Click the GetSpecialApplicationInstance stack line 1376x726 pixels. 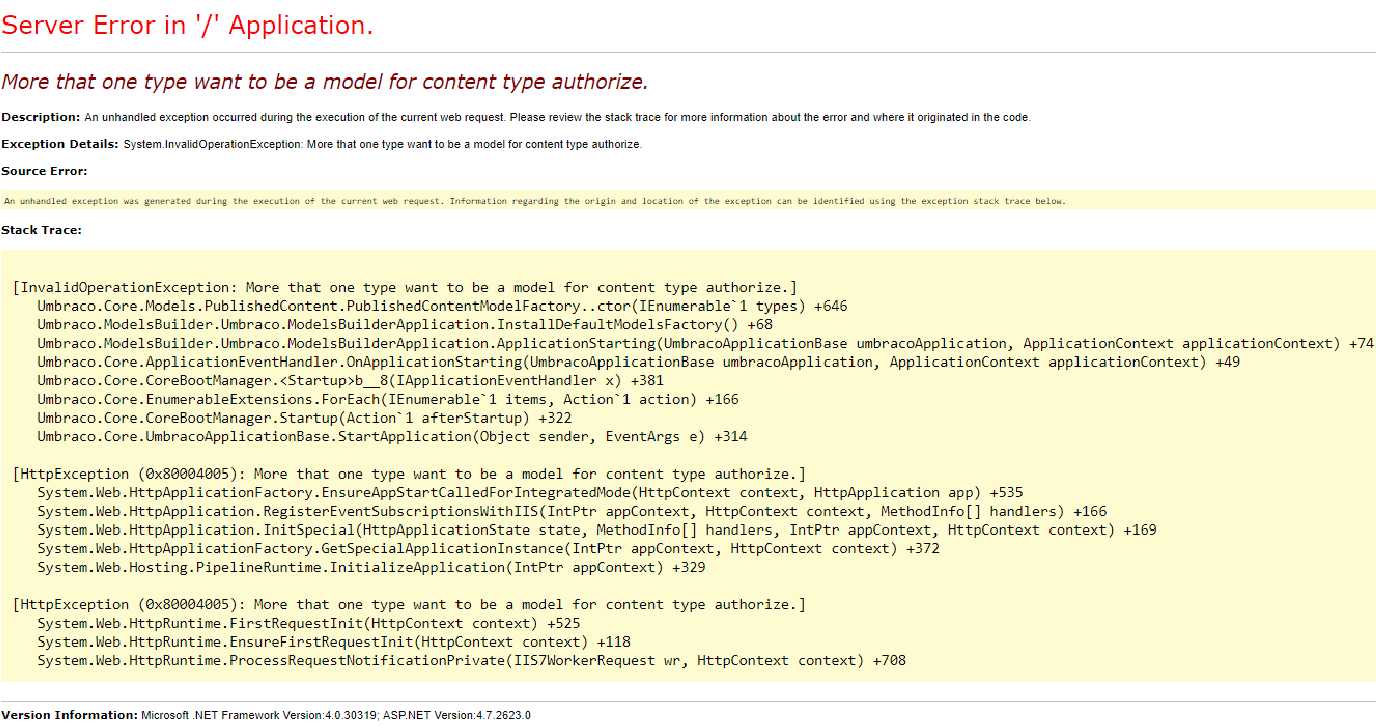pyautogui.click(x=488, y=548)
